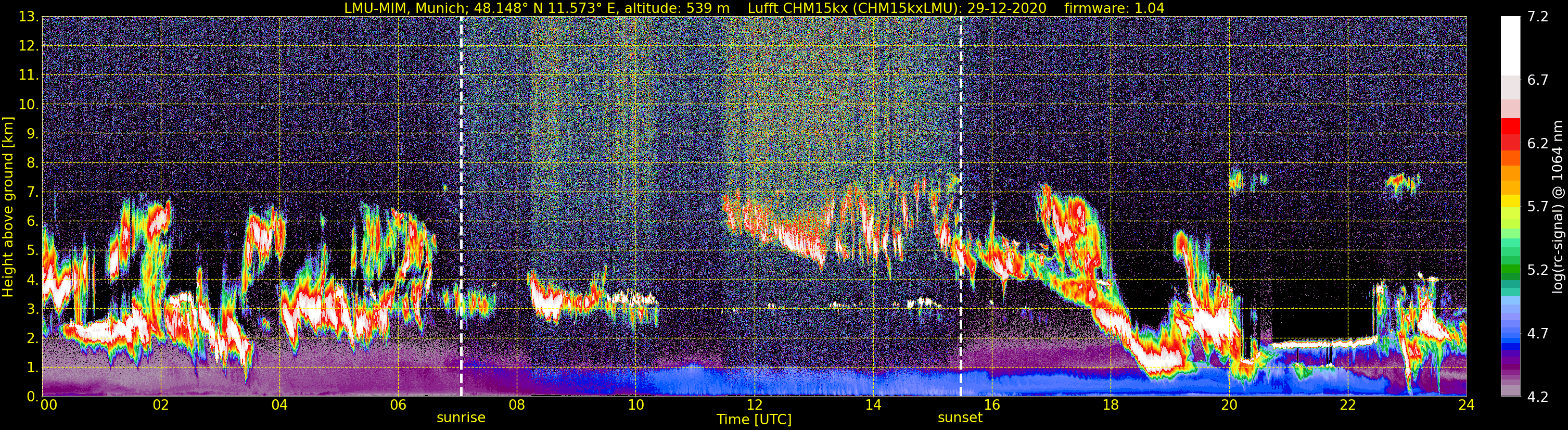Click height tick label '13.'
The height and width of the screenshot is (430, 1568).
click(x=28, y=17)
